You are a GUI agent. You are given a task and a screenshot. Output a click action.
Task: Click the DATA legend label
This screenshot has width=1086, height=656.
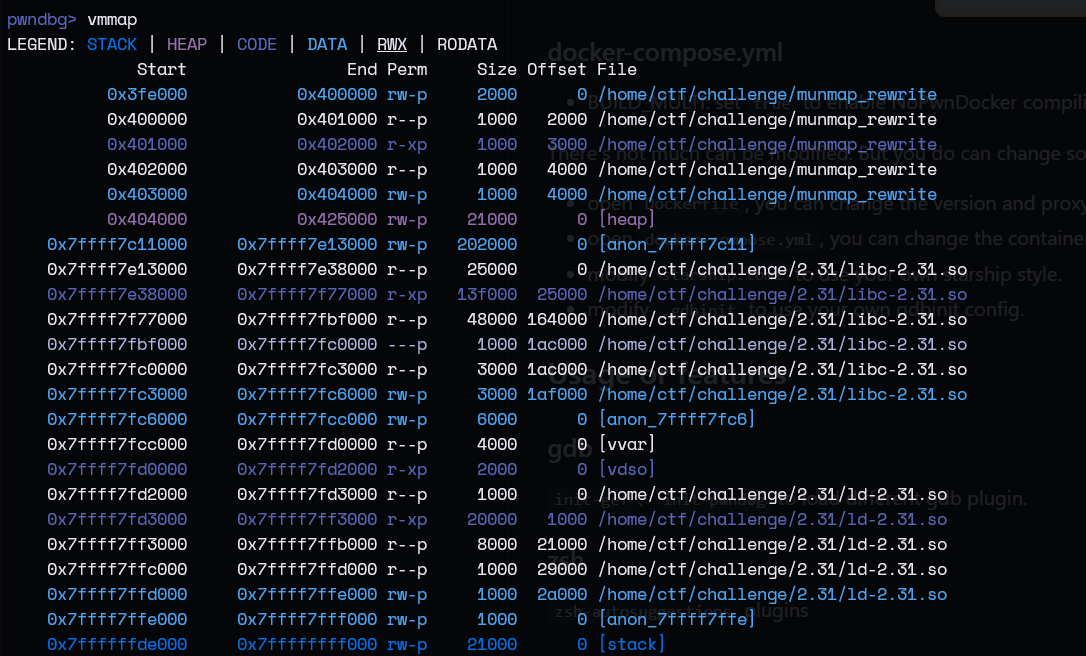[327, 44]
